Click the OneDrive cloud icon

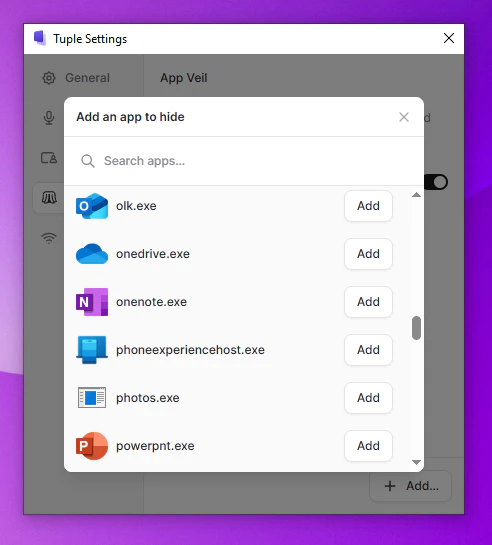pos(92,254)
